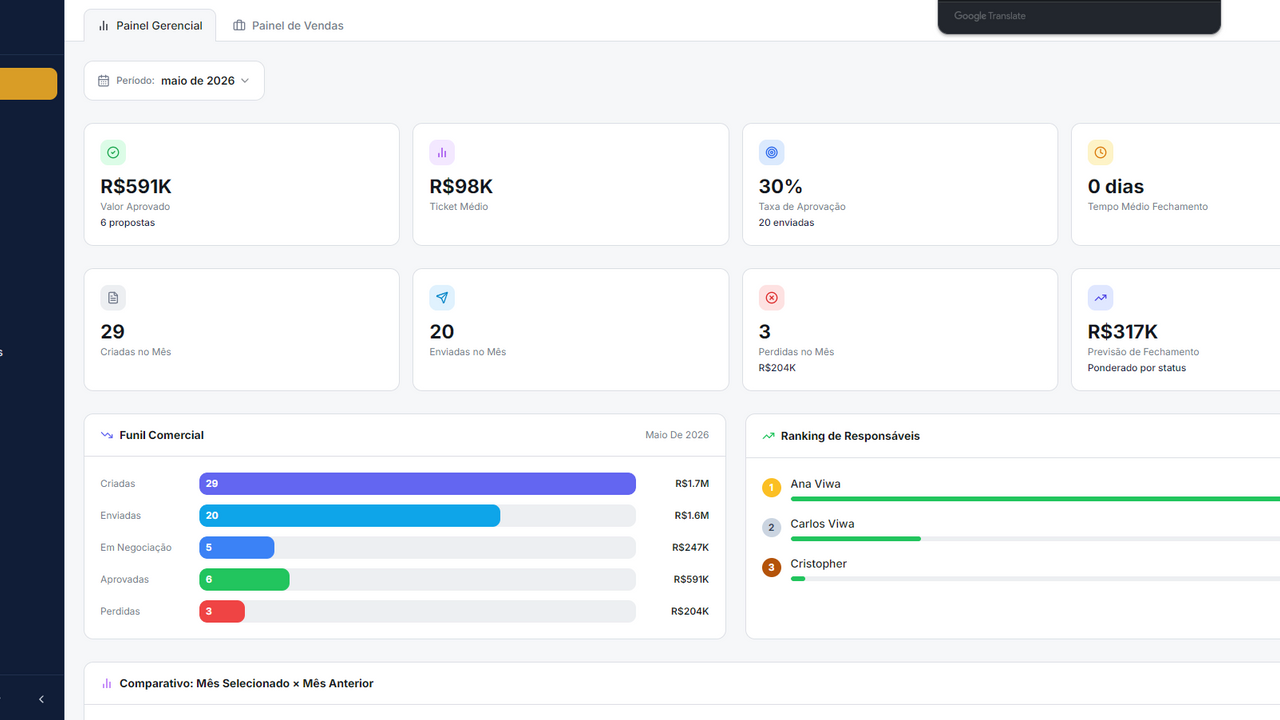This screenshot has height=720, width=1280.
Task: Click the 20 enviadas subtext
Action: (786, 223)
